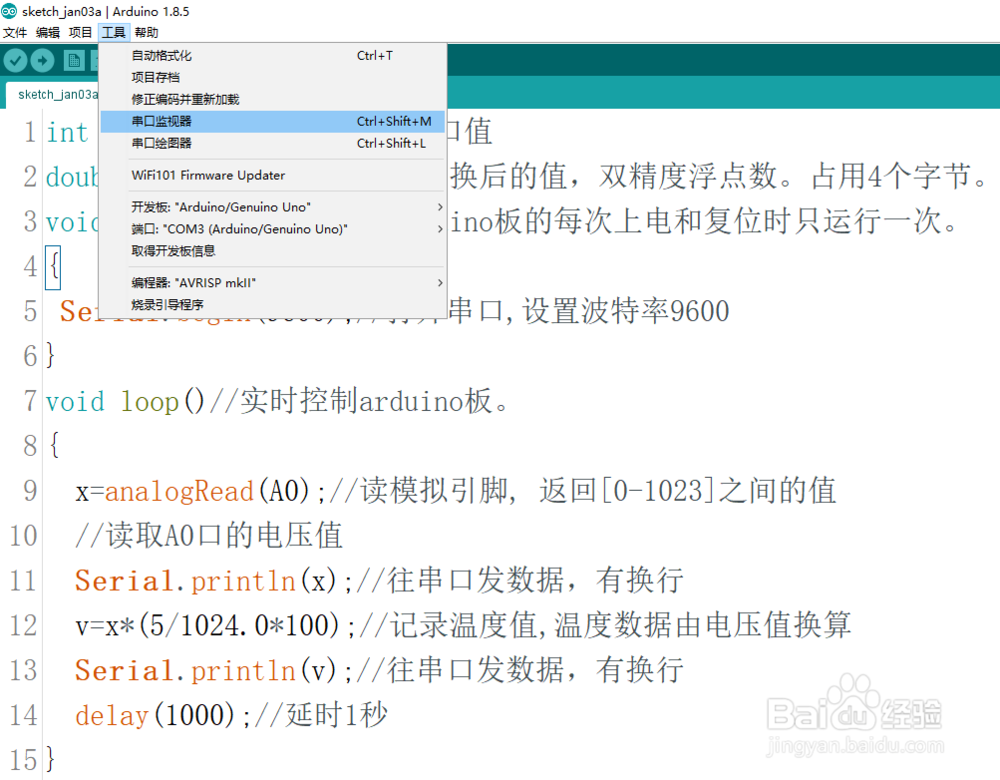
Task: Select 自动格式化 from the menu
Action: point(273,55)
